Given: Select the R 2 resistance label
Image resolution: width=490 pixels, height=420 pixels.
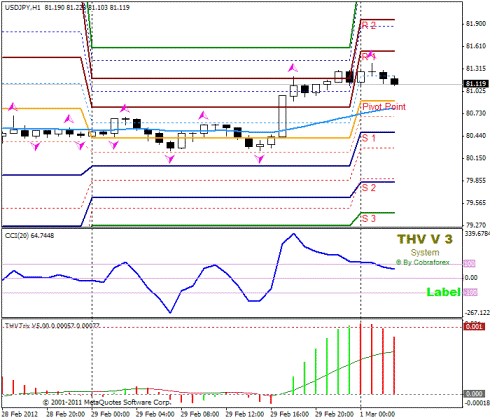Looking at the screenshot, I should pyautogui.click(x=369, y=26).
